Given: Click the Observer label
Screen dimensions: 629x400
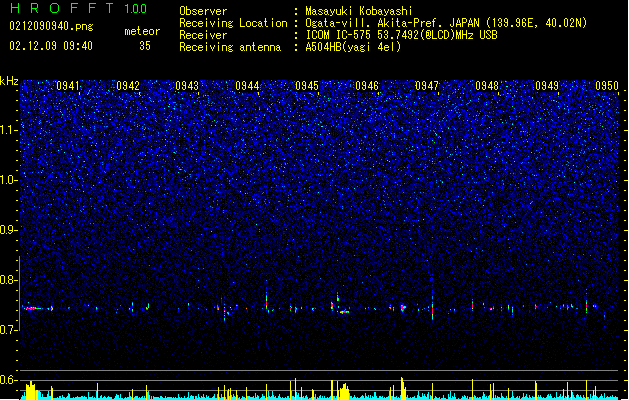Looking at the screenshot, I should coord(203,11).
